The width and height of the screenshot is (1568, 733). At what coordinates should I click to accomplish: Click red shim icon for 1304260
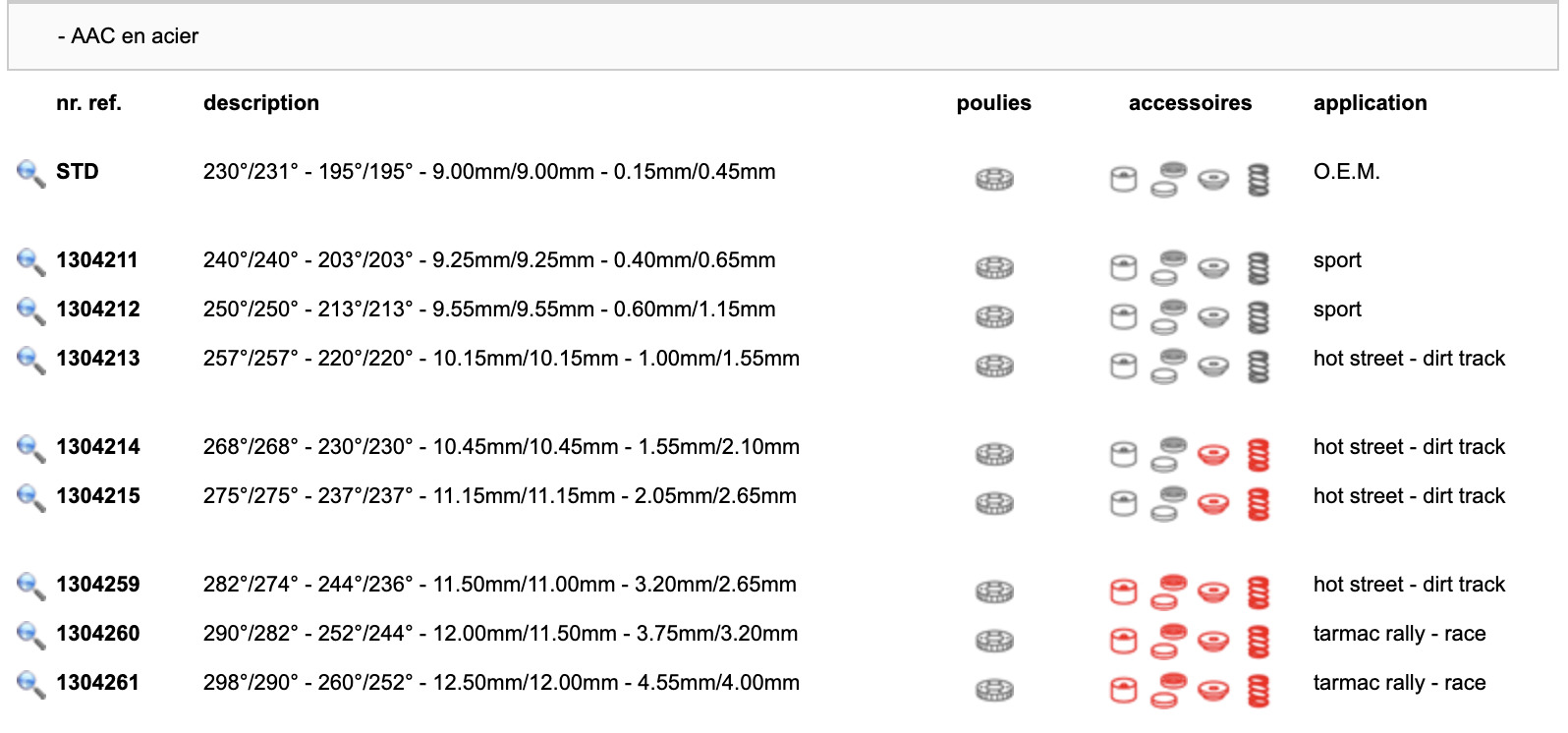[1168, 640]
